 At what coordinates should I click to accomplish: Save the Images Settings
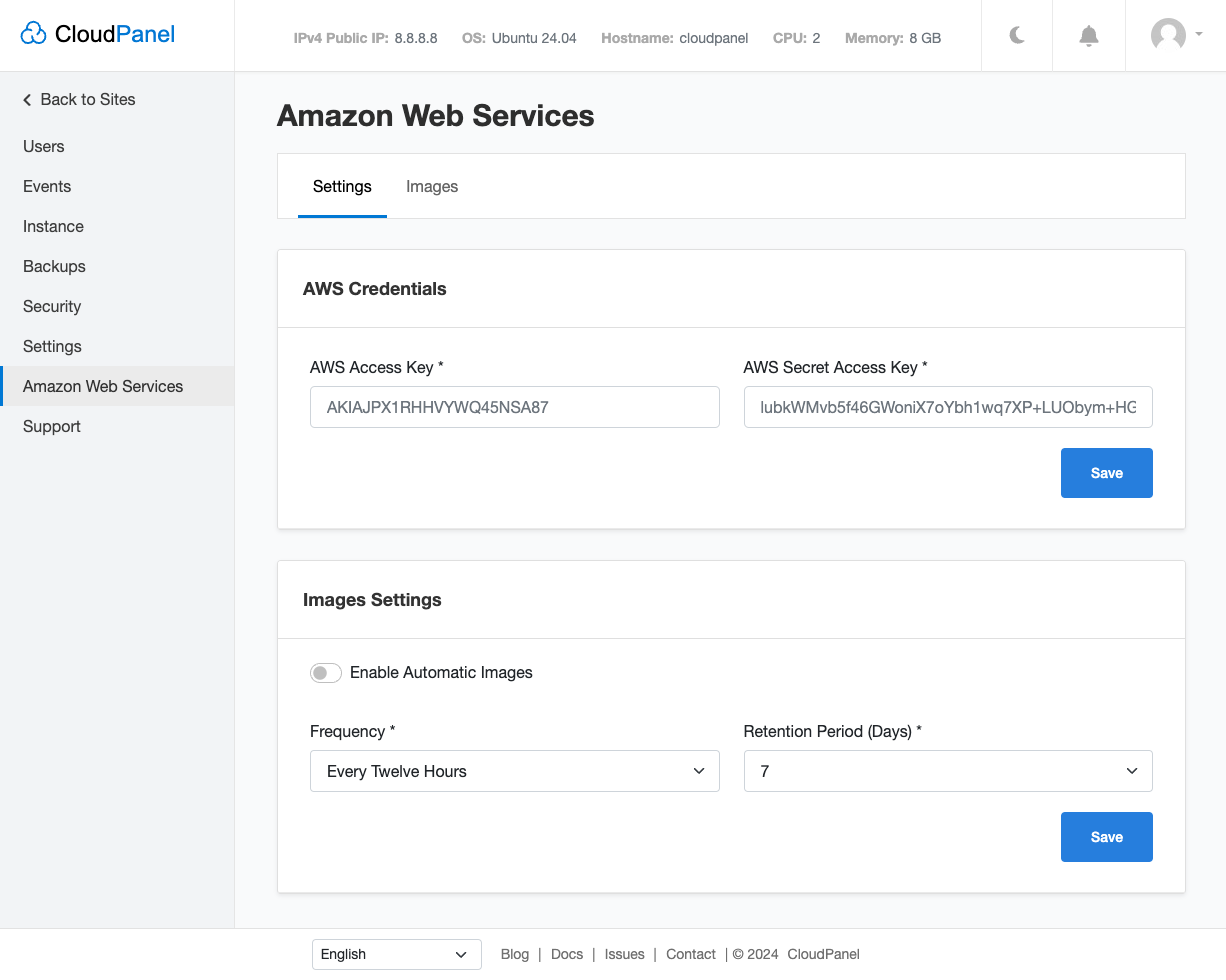pyautogui.click(x=1106, y=837)
